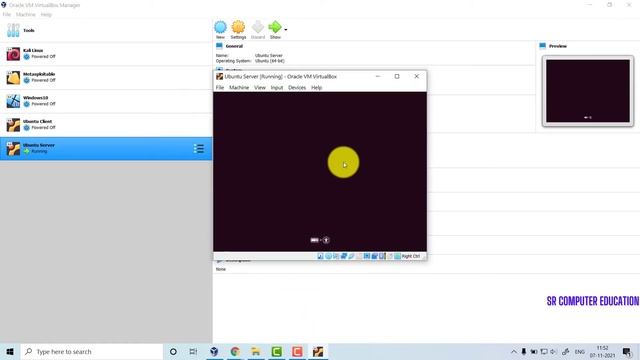Screen dimensions: 640x360
Task: Click the microphone tray icon
Action: click(x=524, y=351)
